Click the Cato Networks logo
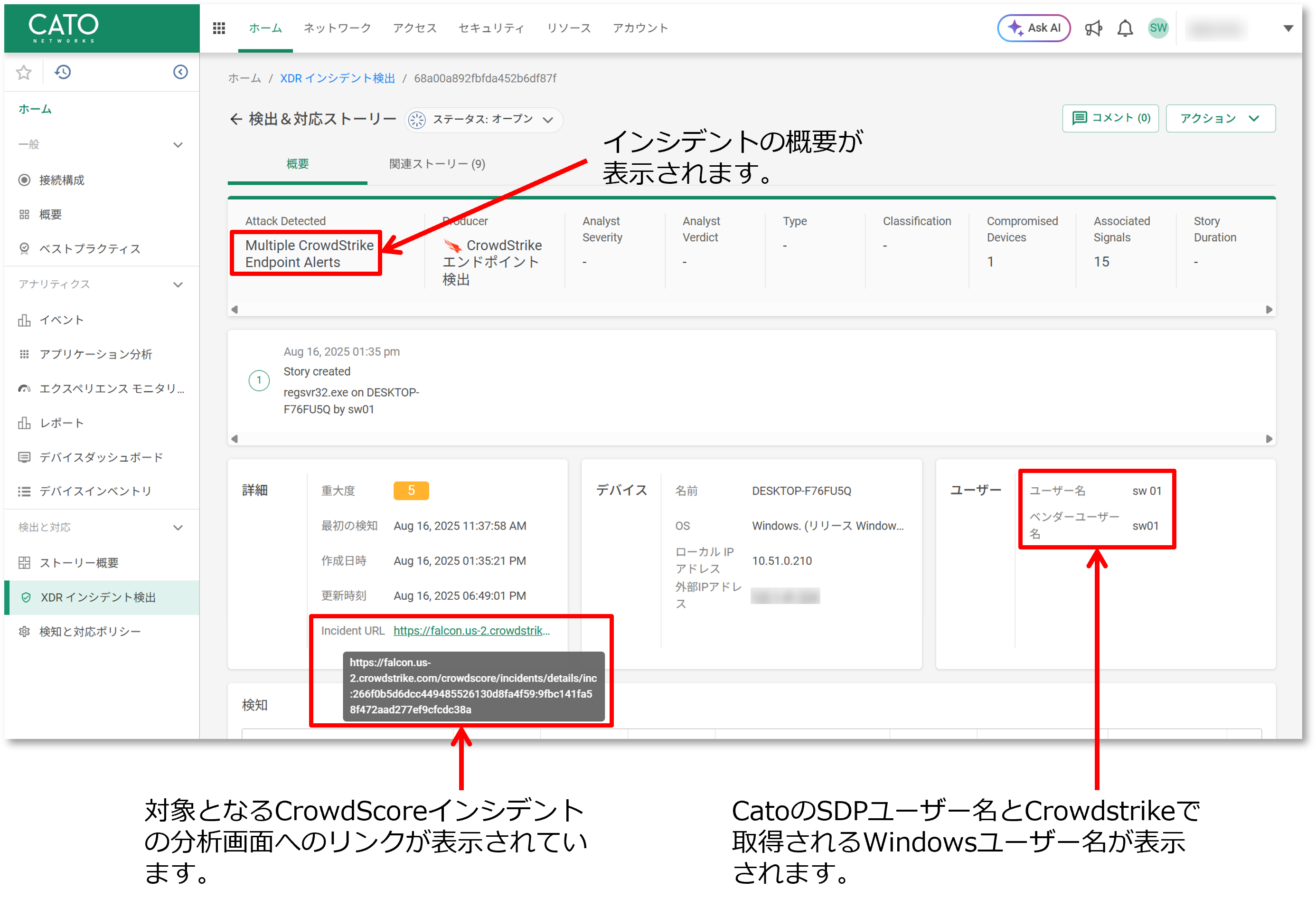 pos(64,28)
